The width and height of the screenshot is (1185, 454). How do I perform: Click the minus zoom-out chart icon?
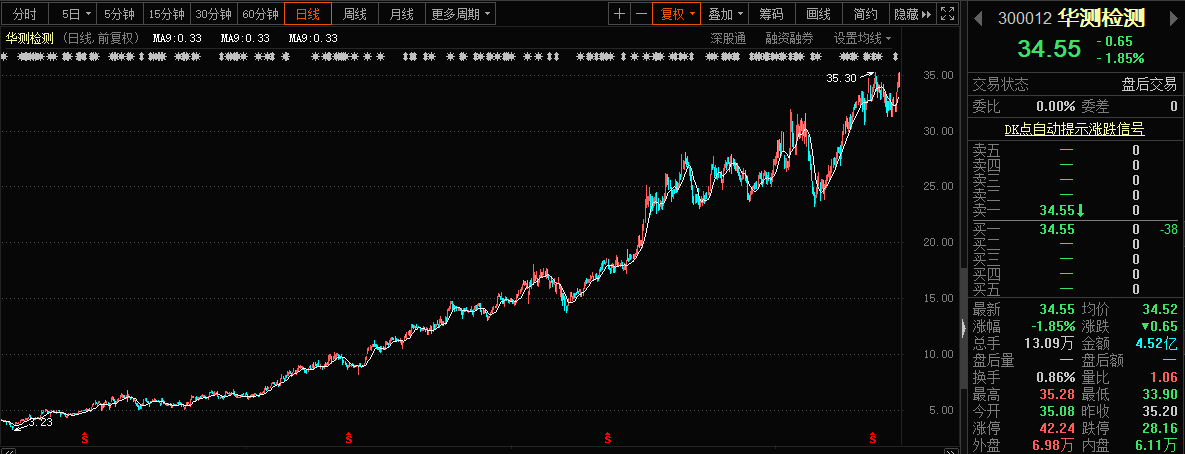(x=640, y=14)
